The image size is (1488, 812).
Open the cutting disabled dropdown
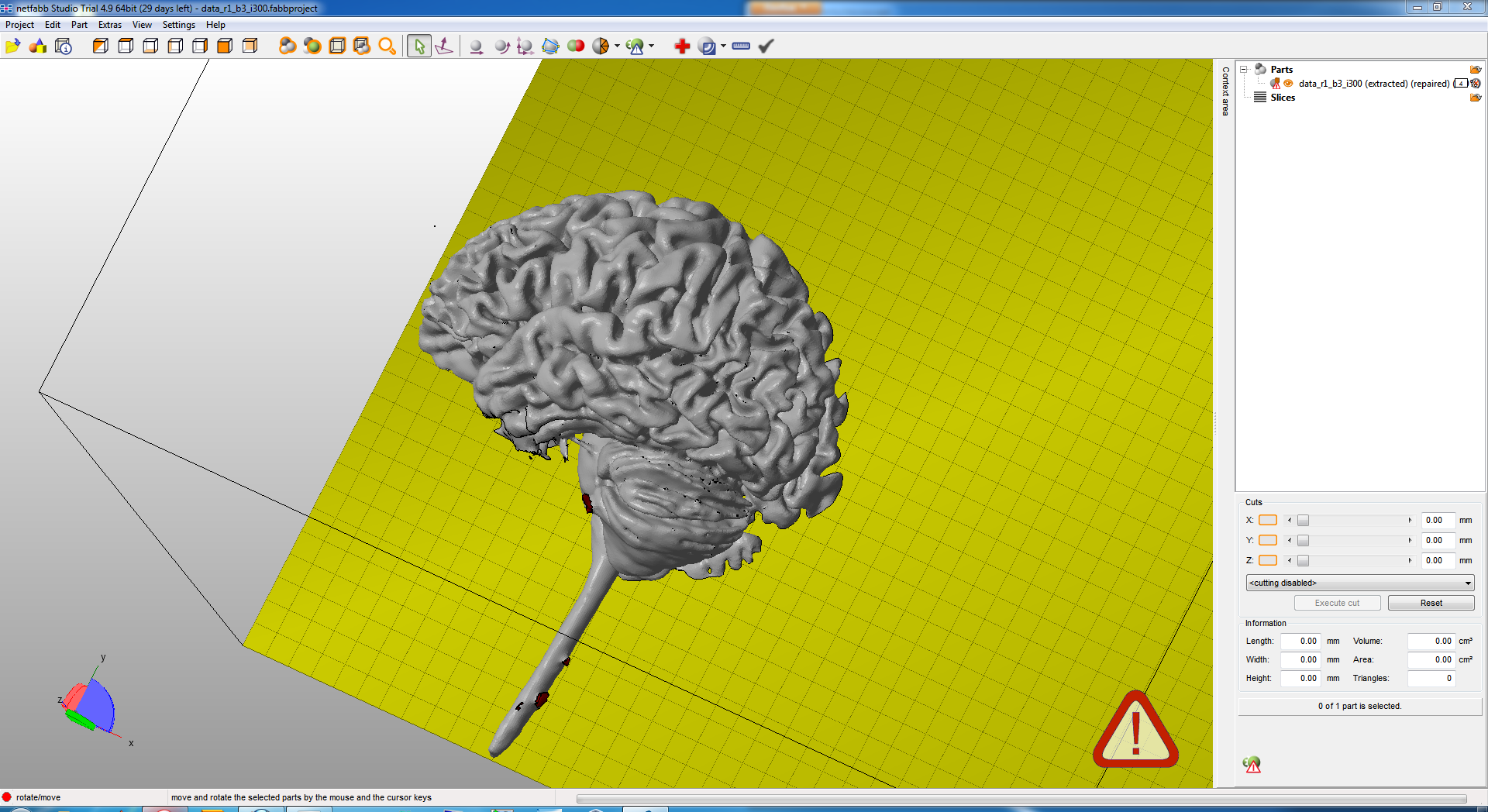tap(1359, 583)
